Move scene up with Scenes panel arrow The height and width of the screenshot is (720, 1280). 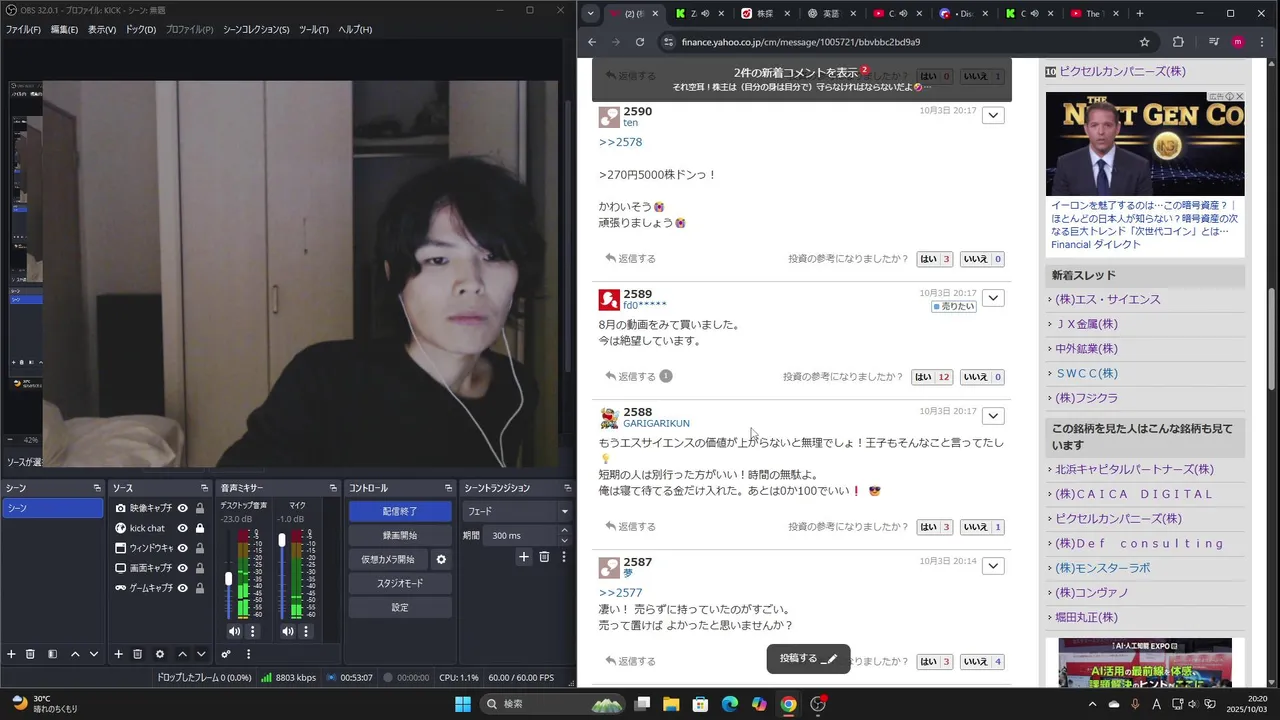75,654
